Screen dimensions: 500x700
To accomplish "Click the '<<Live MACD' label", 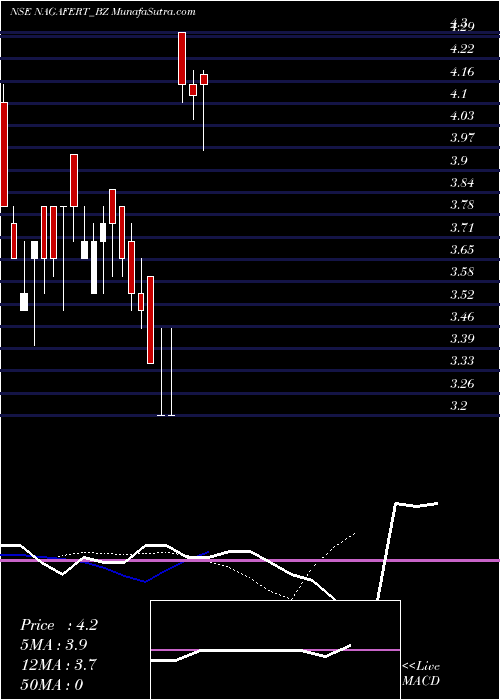I will (x=421, y=674).
